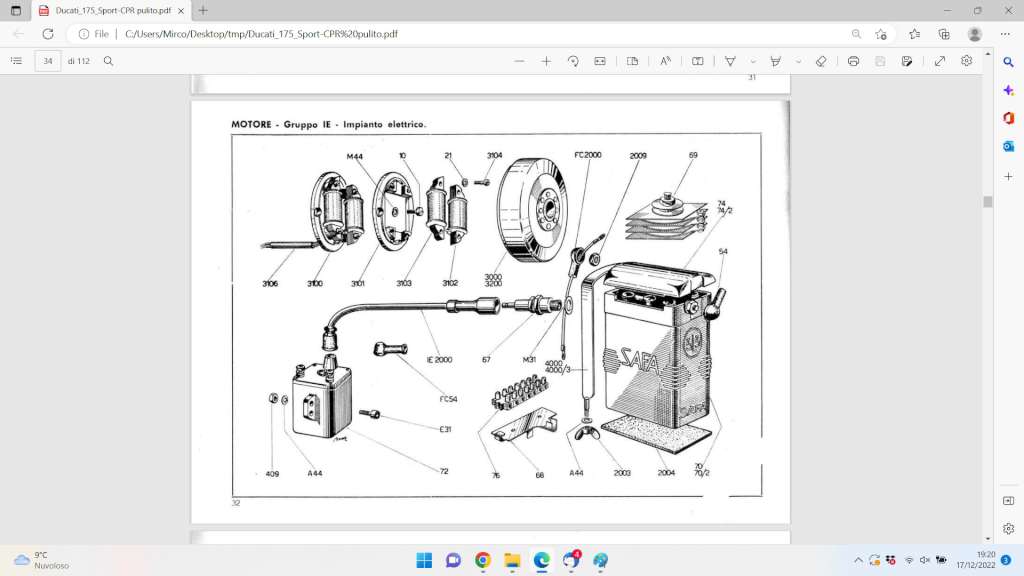Fit PDF to page width

pyautogui.click(x=600, y=61)
